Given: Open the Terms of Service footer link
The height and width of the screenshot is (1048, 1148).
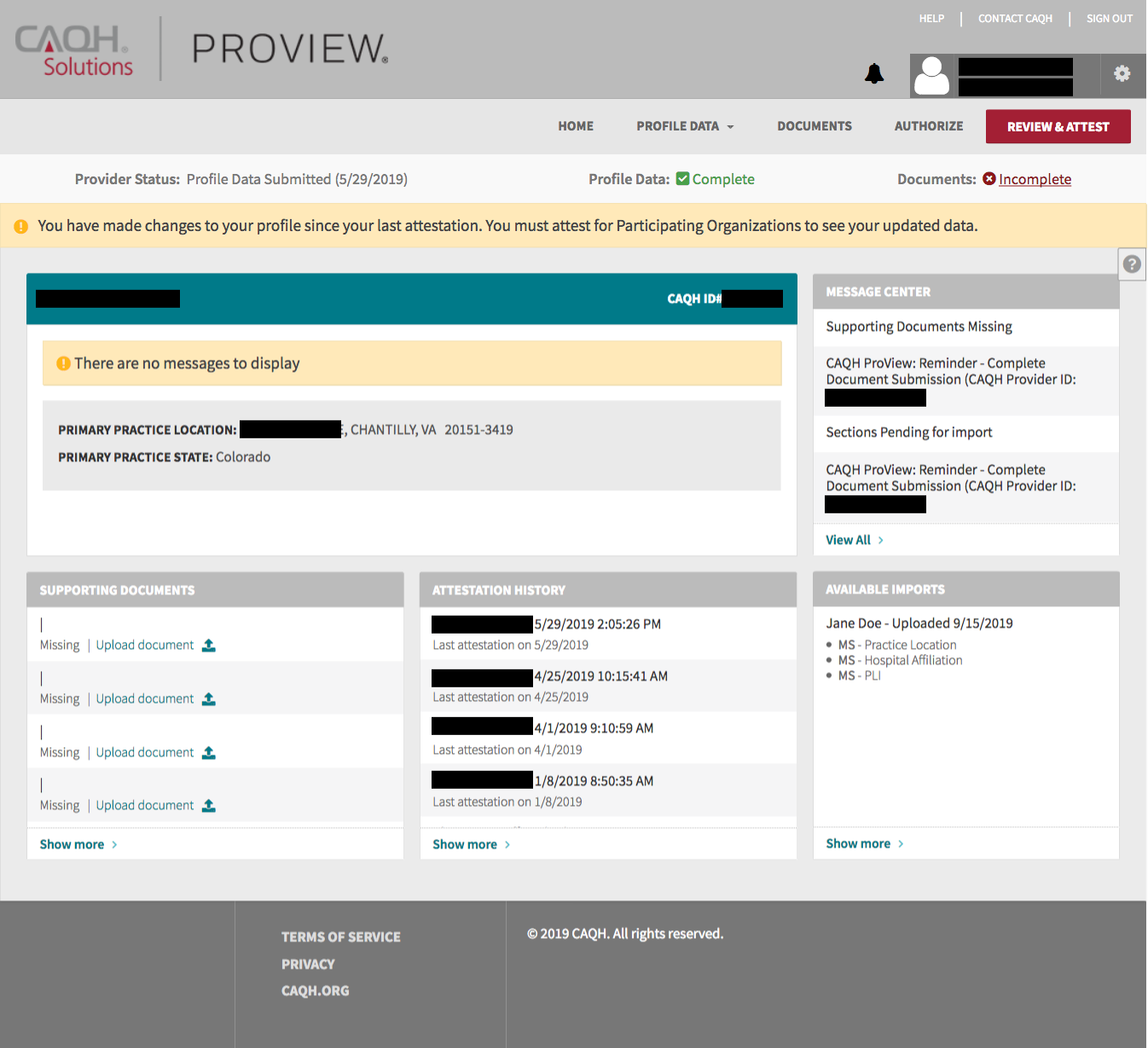Looking at the screenshot, I should pos(341,937).
